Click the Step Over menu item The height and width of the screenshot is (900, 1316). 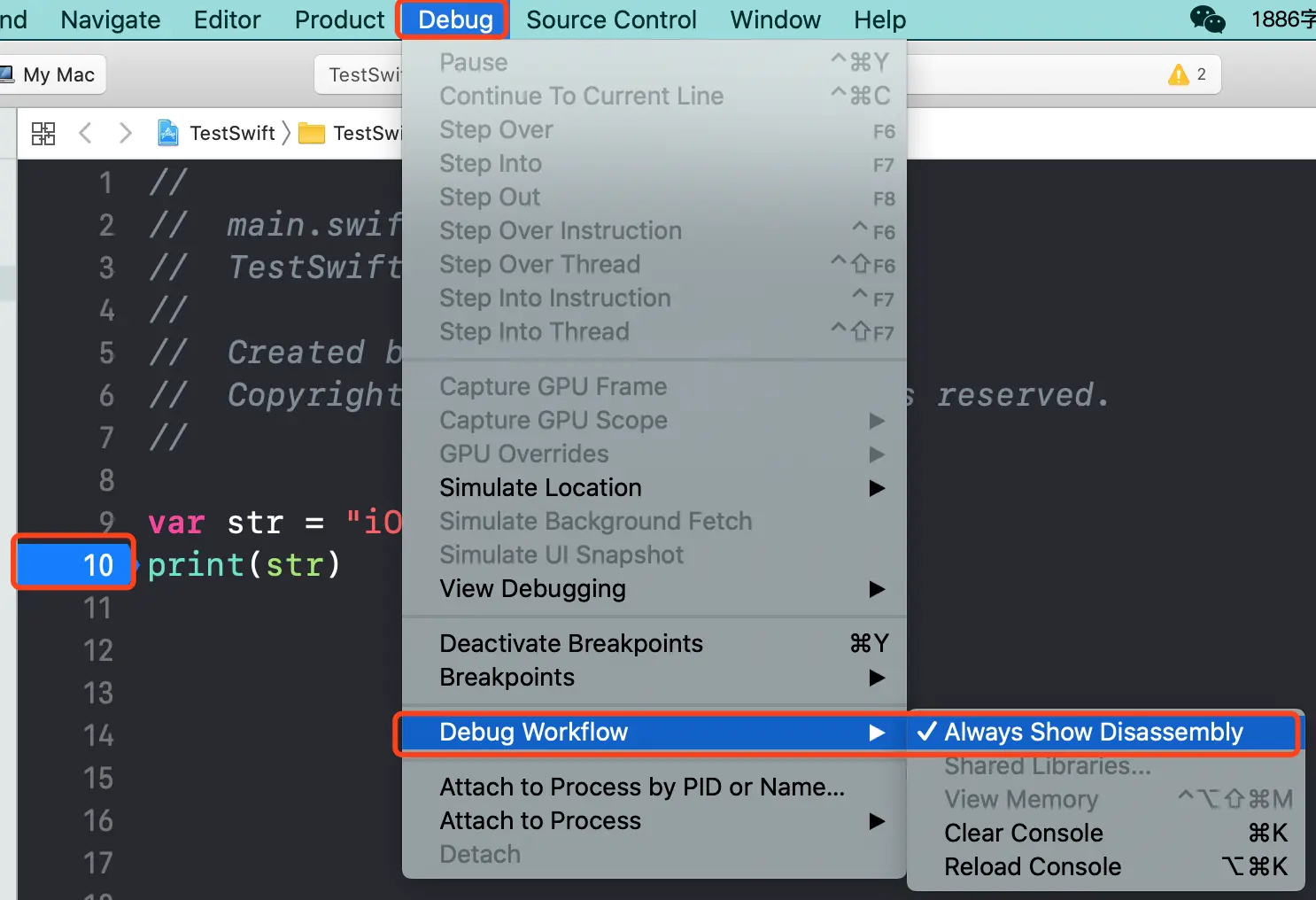654,130
